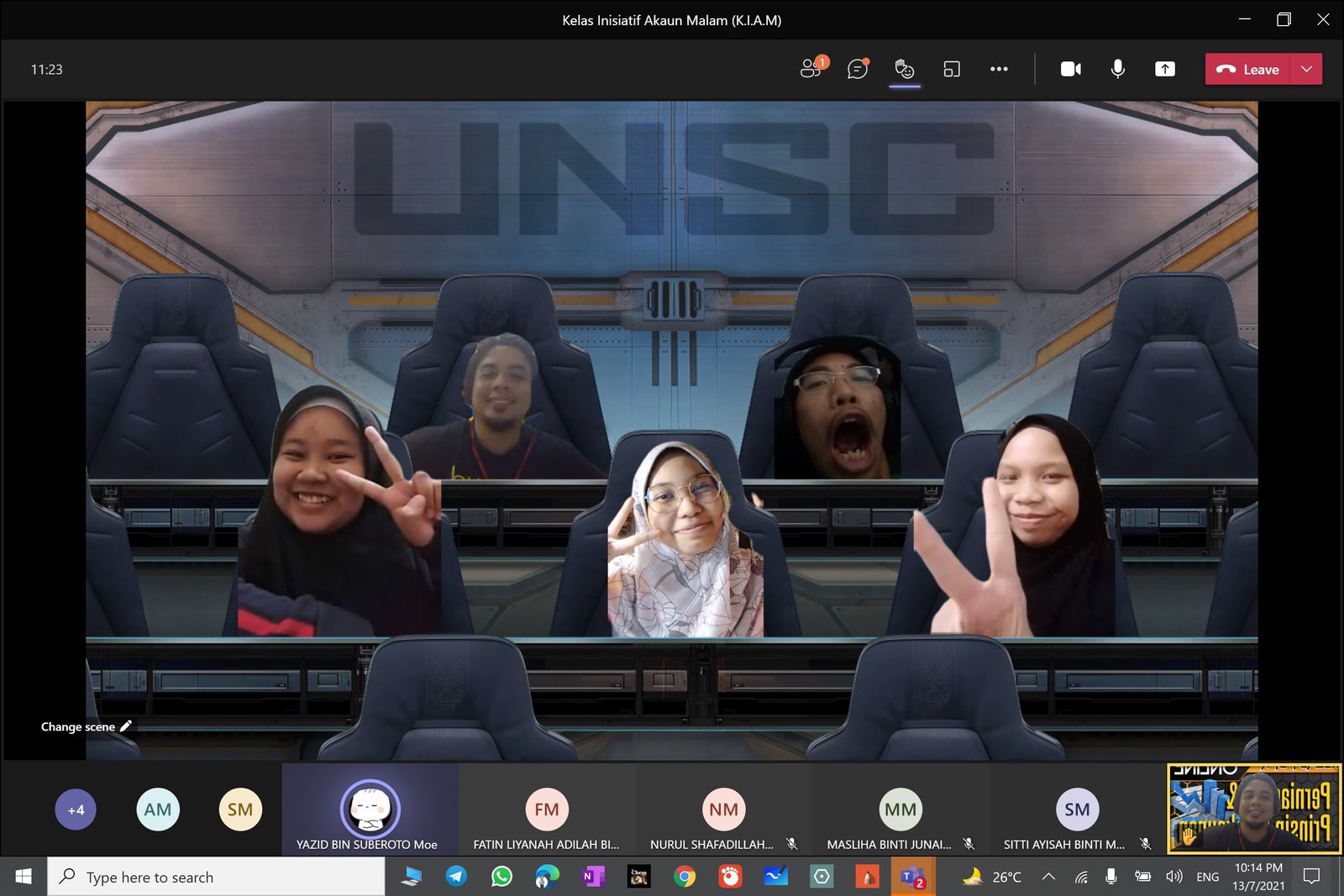Switch the ENG input language
1344x896 pixels.
point(1208,877)
